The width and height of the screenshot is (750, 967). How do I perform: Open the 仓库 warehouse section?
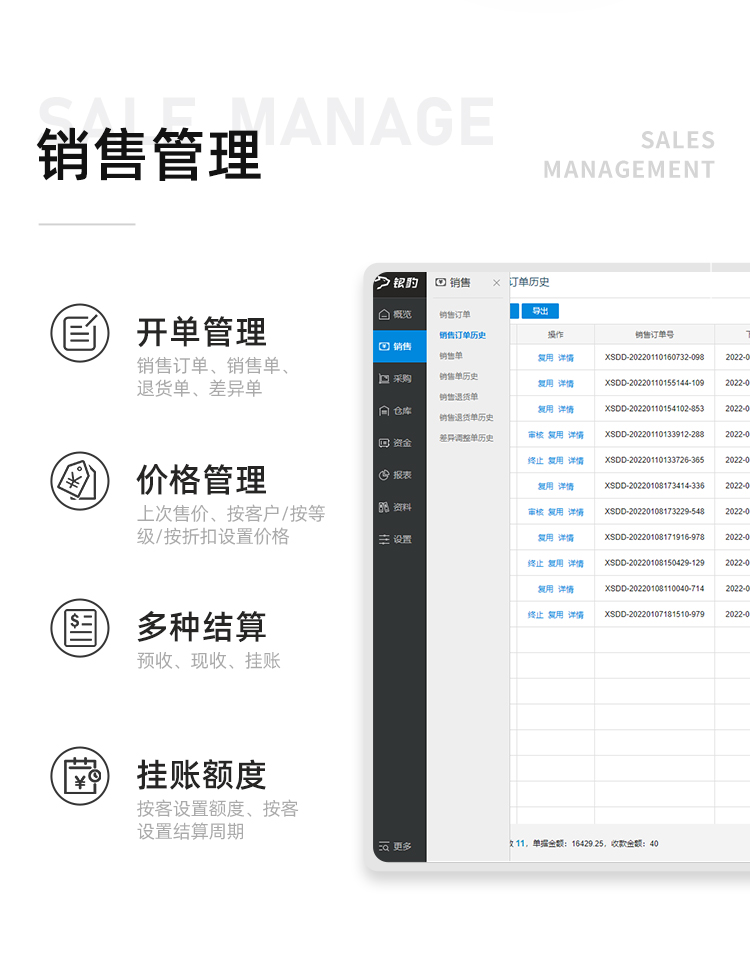(399, 411)
